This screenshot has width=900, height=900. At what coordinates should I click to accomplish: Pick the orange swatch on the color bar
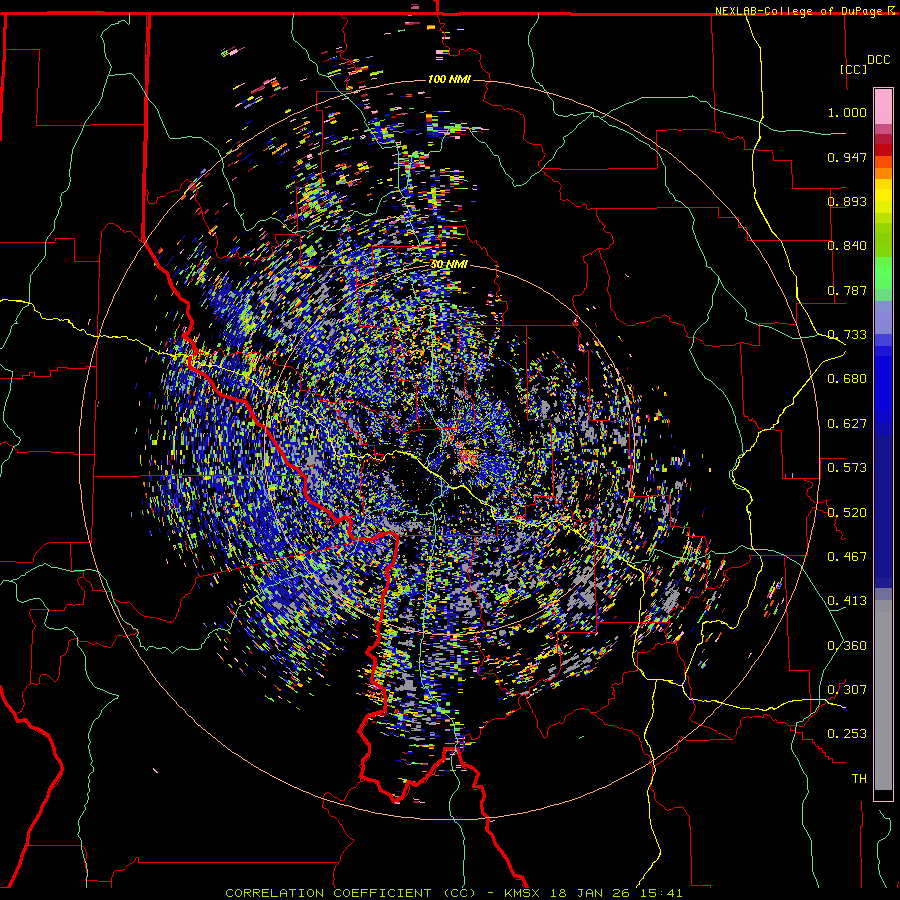[x=883, y=173]
